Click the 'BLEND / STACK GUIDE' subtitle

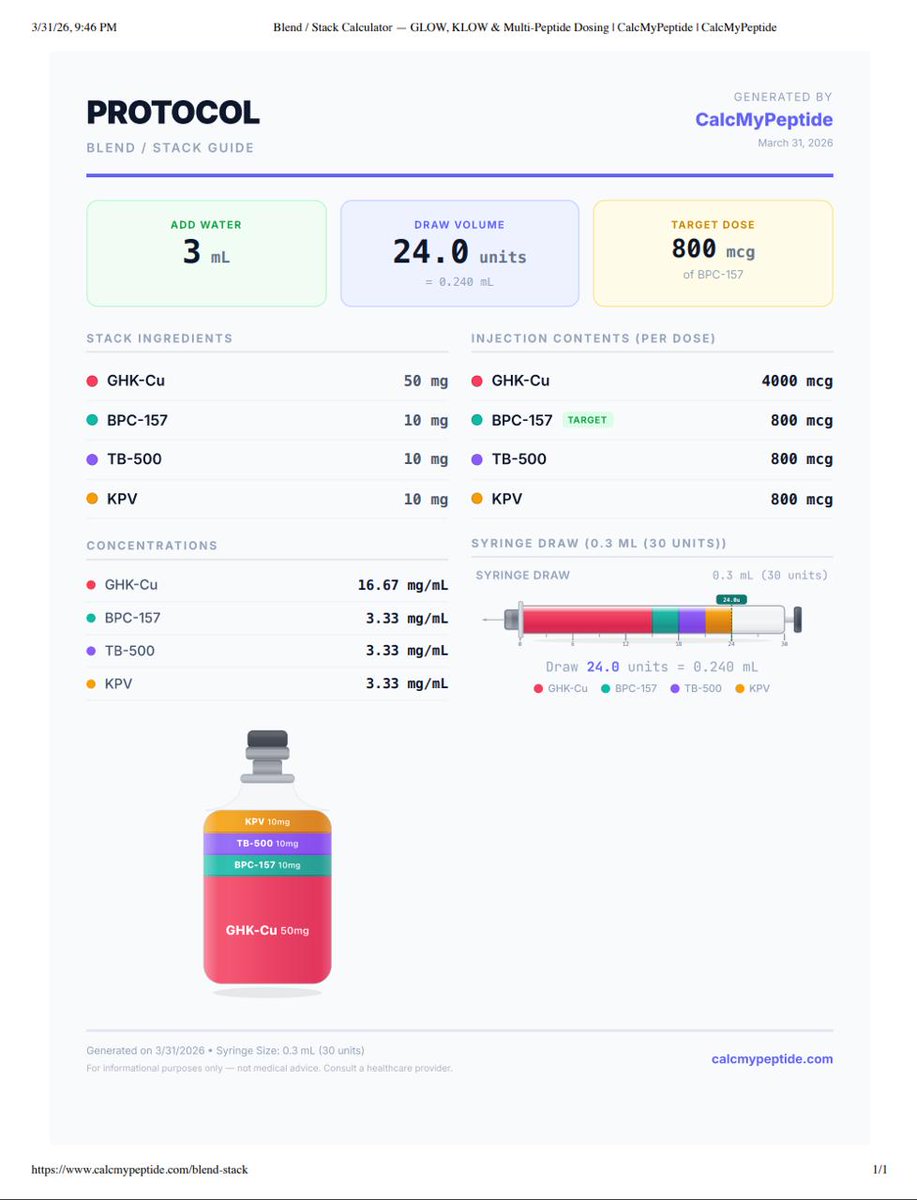170,148
